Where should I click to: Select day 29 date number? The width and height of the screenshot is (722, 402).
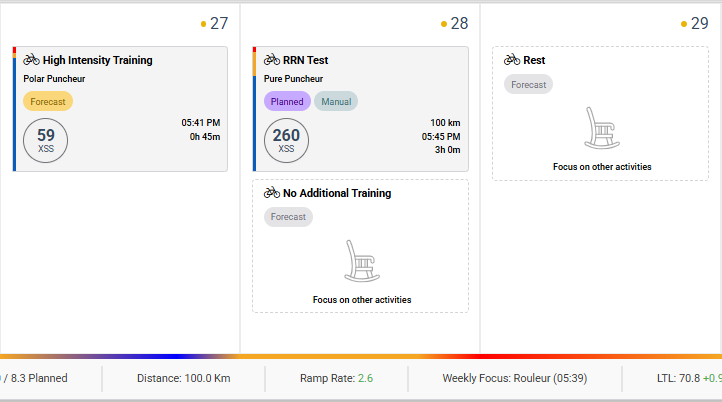click(699, 23)
